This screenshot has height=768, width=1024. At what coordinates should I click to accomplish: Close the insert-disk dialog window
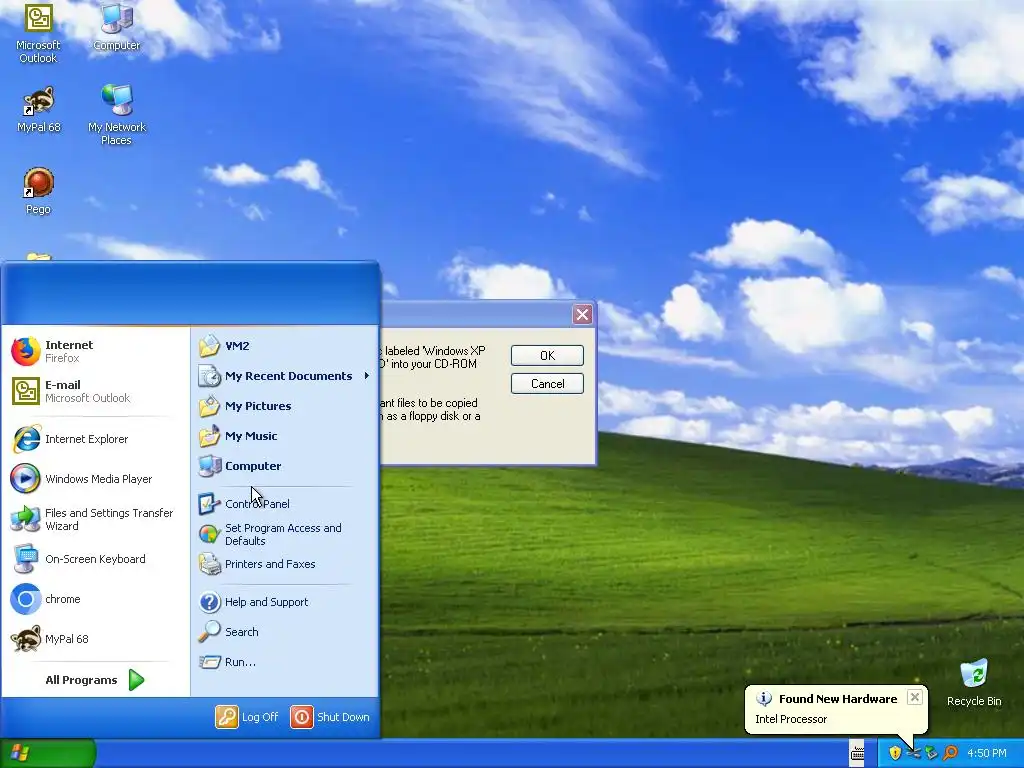(582, 314)
